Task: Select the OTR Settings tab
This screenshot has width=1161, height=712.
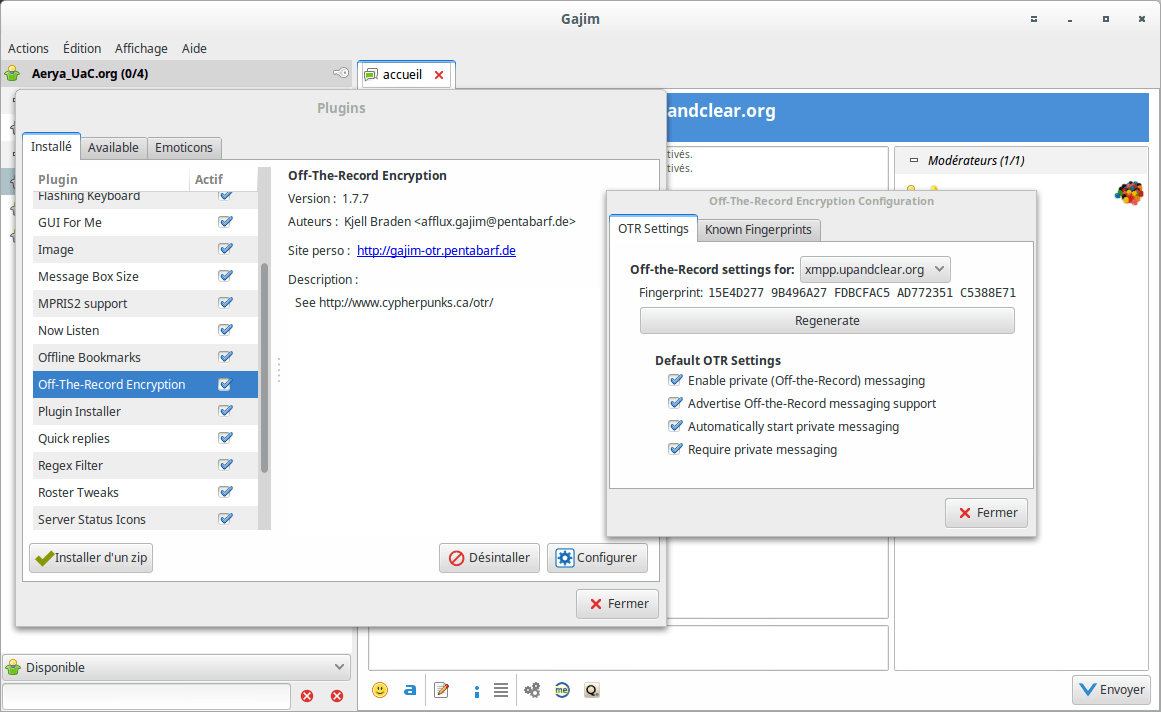Action: coord(653,229)
